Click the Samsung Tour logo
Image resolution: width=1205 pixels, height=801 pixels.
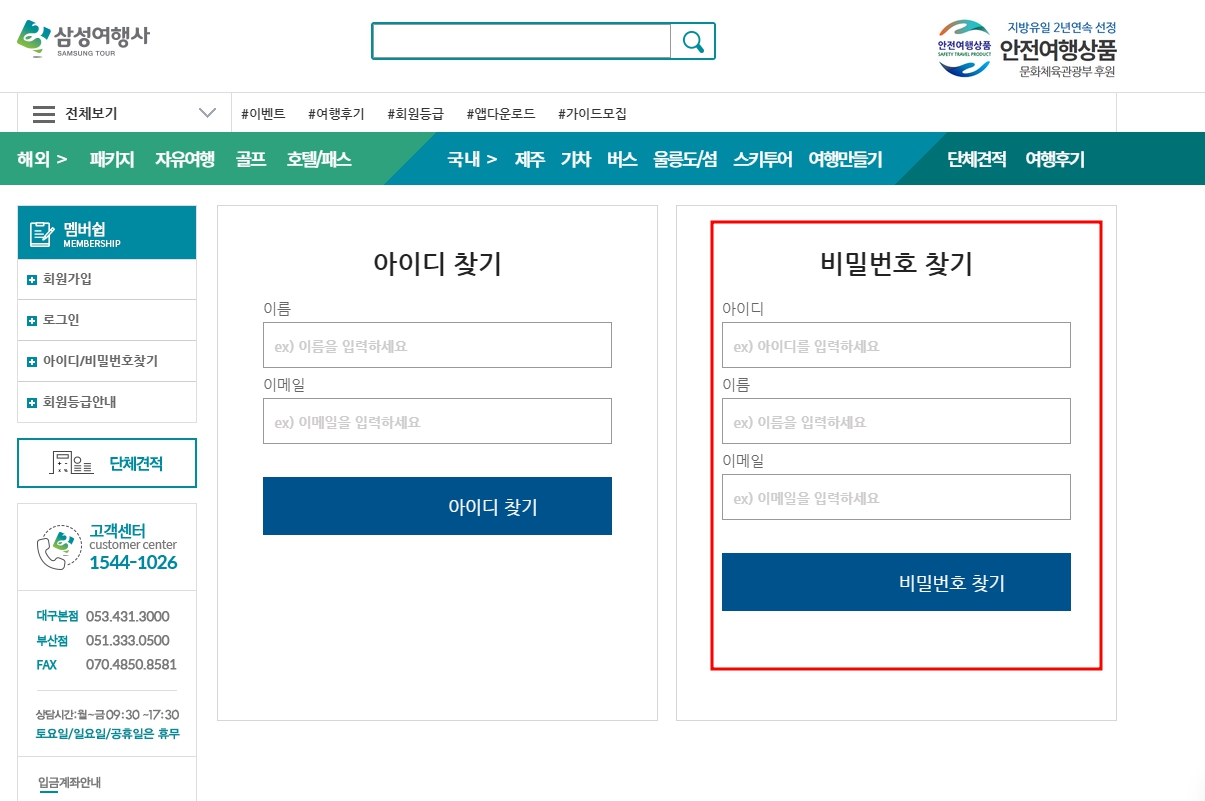(x=83, y=38)
